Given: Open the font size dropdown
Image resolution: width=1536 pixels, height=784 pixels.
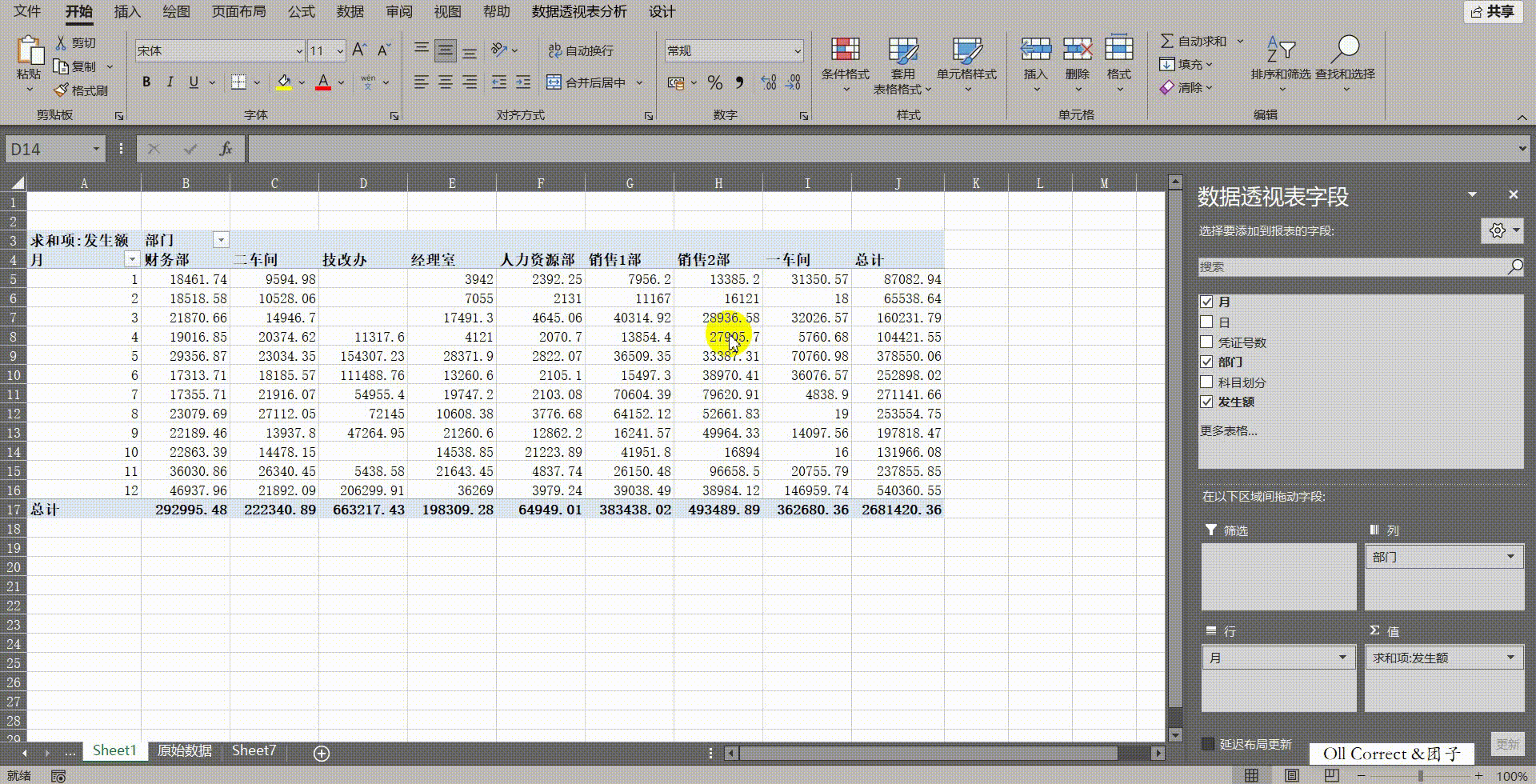Looking at the screenshot, I should coord(340,50).
